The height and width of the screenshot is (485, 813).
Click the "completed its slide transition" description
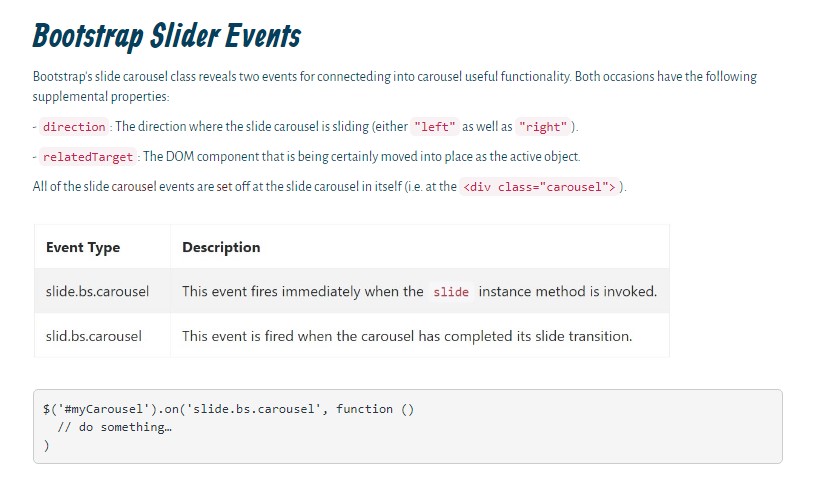click(x=407, y=336)
